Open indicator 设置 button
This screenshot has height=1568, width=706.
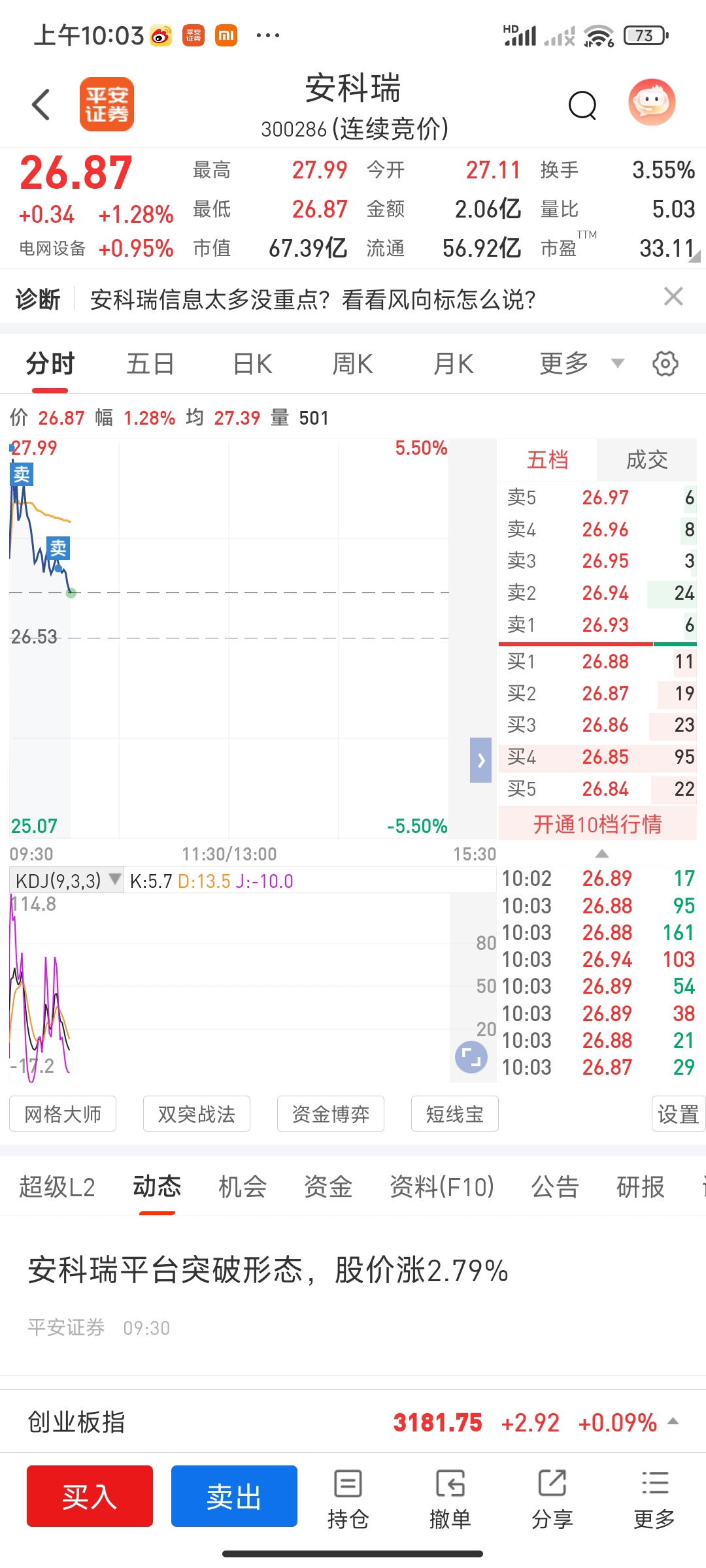pyautogui.click(x=679, y=1114)
